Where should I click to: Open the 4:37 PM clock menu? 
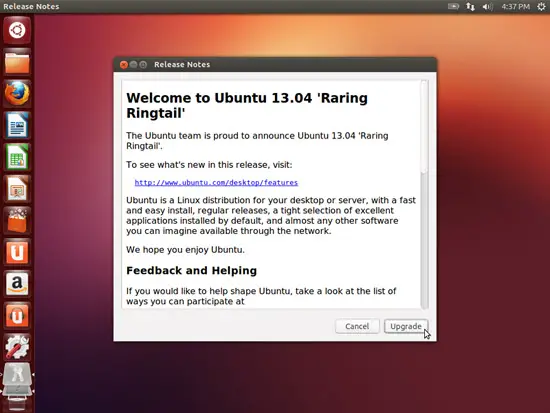(x=515, y=6)
